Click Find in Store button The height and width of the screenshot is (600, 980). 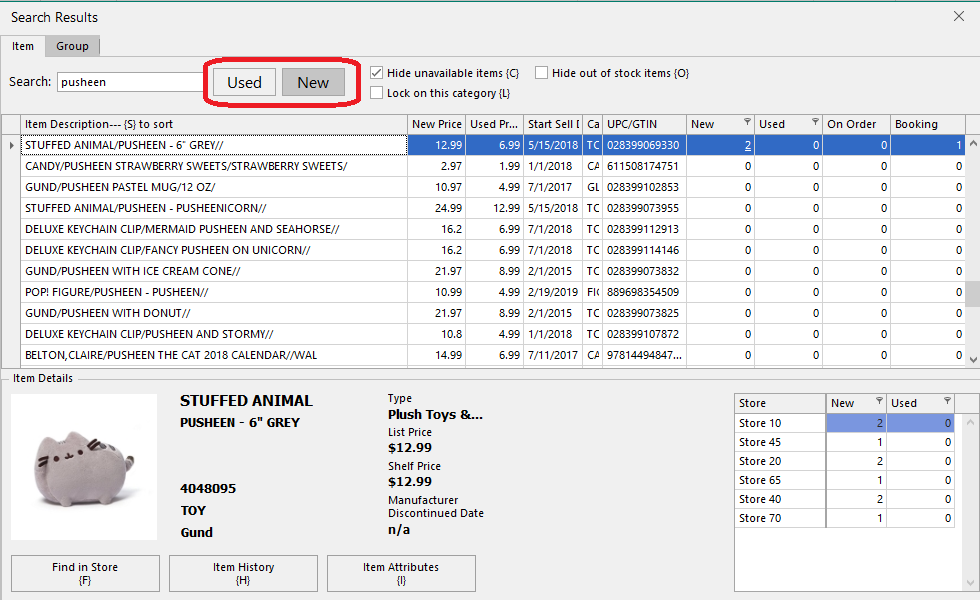click(x=85, y=573)
